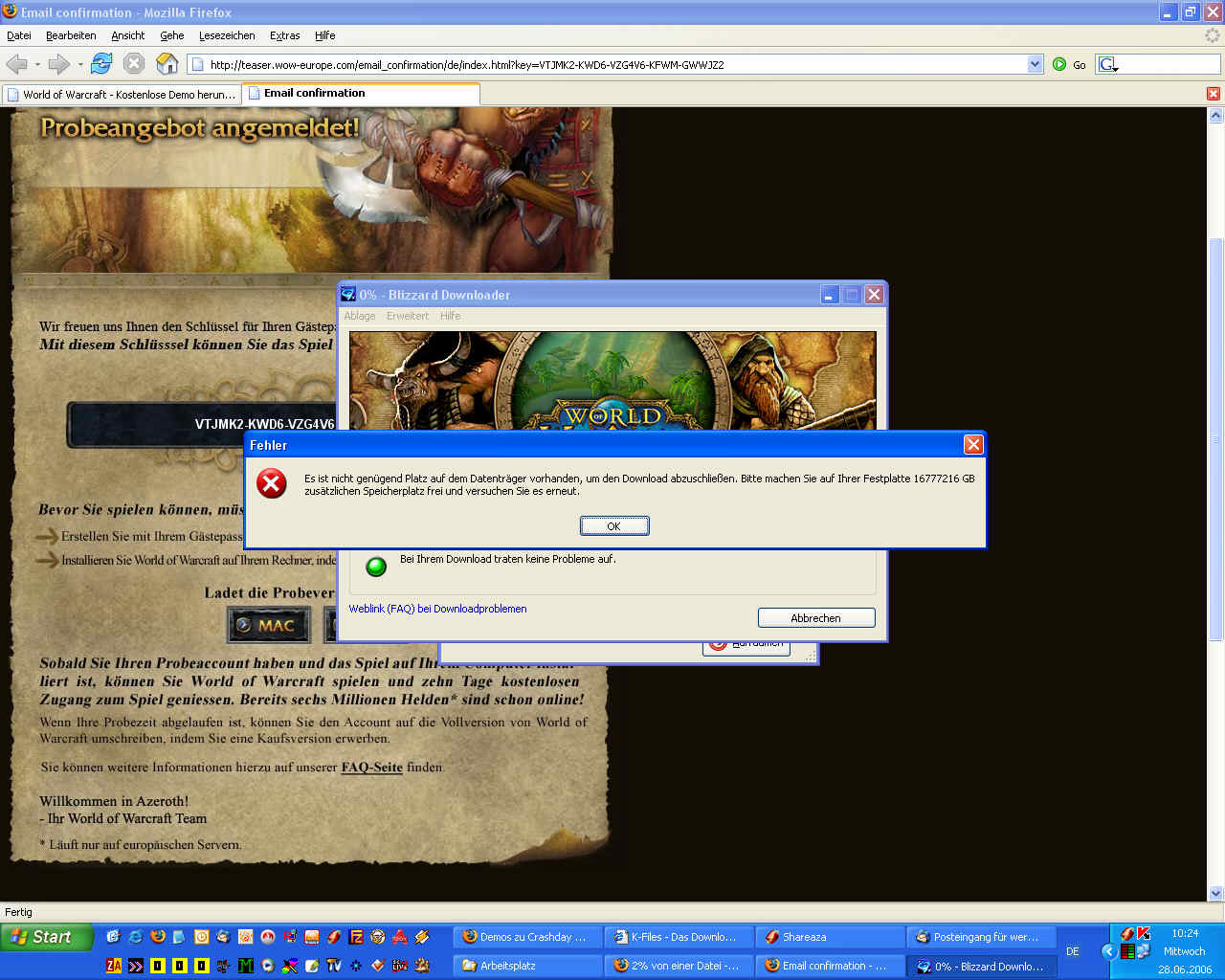Open the Home page icon in Firefox
Viewport: 1225px width, 980px height.
click(x=167, y=64)
